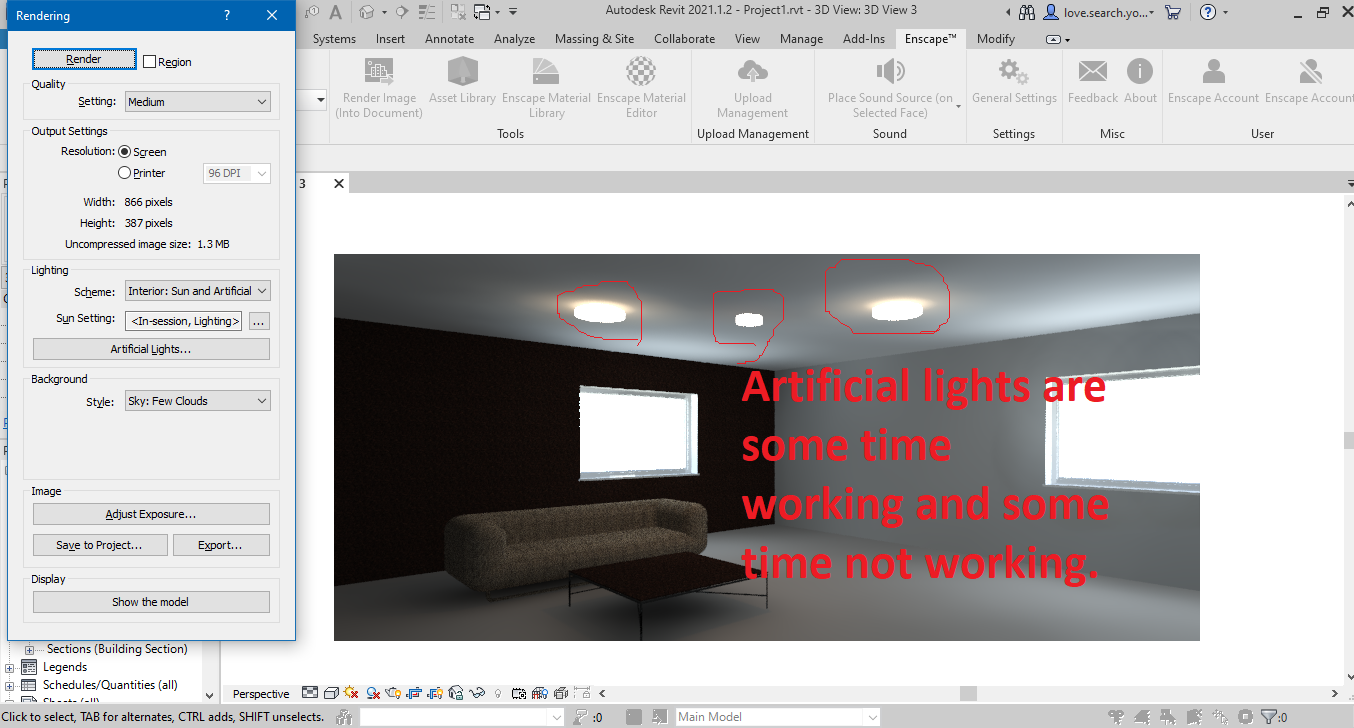Open Temporary Hide/Isolate glasses icon
This screenshot has height=728, width=1354.
tap(477, 692)
